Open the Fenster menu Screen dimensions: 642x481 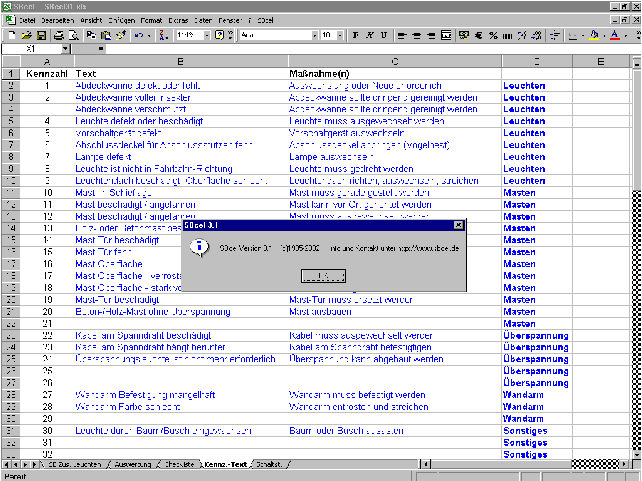click(230, 20)
